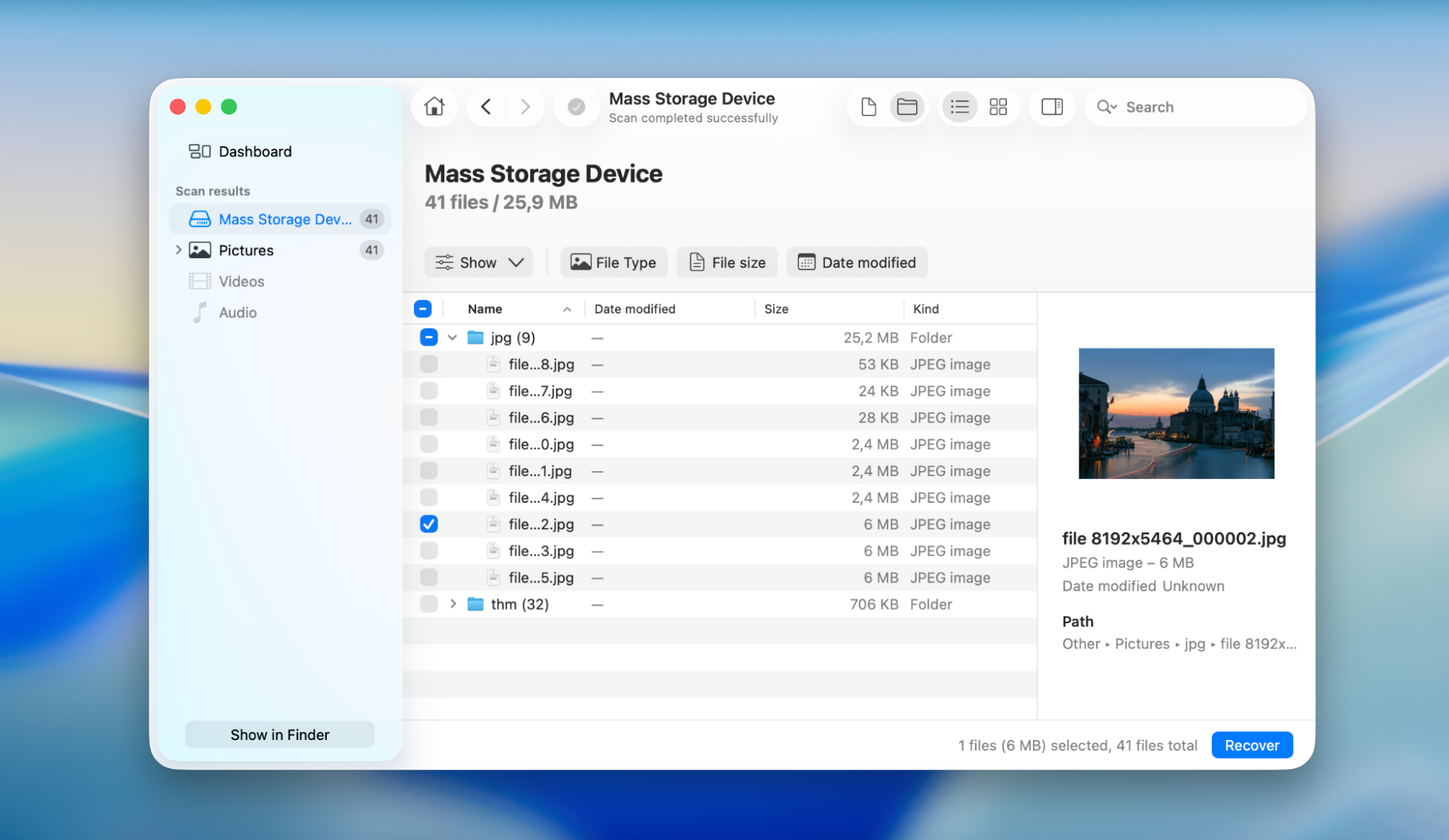Screen dimensions: 1449x840
Task: Open the Show filter dropdown
Action: 478,262
